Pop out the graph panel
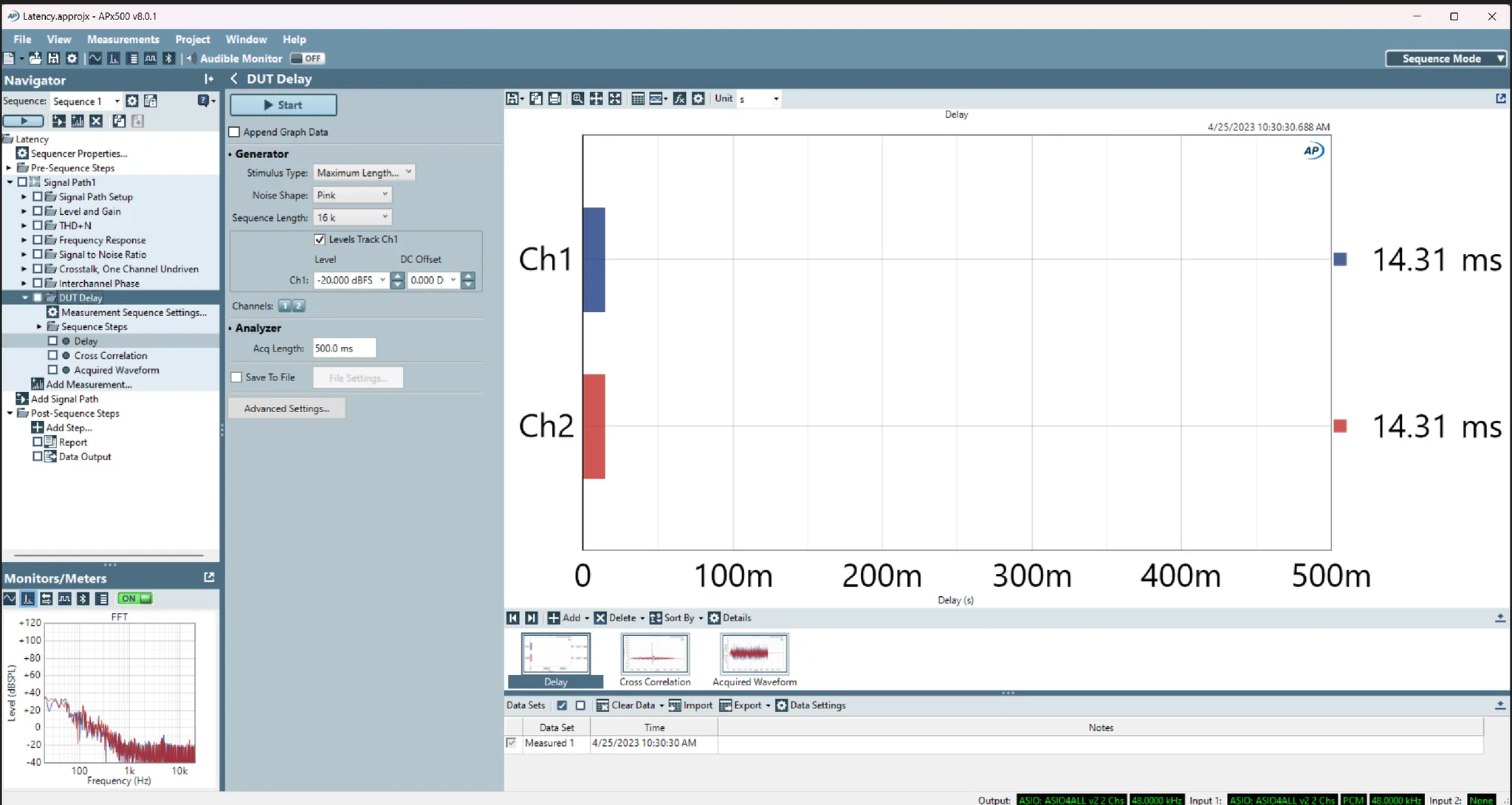1512x805 pixels. [x=1500, y=98]
